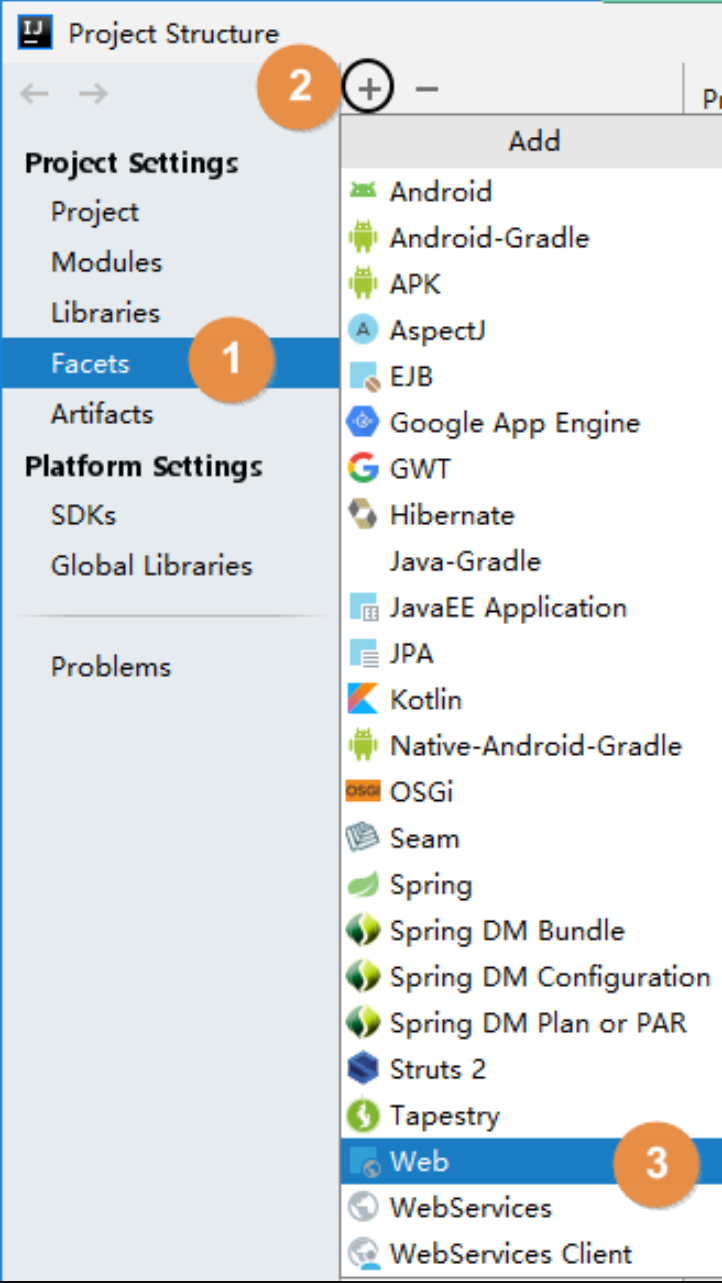Choose the Spring DM Plan or PAR label
Screen dimensions: 722x1283
pyautogui.click(x=539, y=1023)
